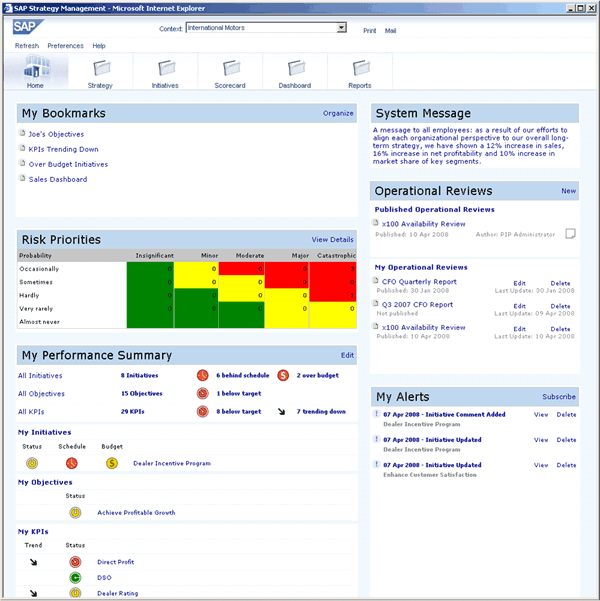Click Edit in My Performance Summary header

(347, 355)
